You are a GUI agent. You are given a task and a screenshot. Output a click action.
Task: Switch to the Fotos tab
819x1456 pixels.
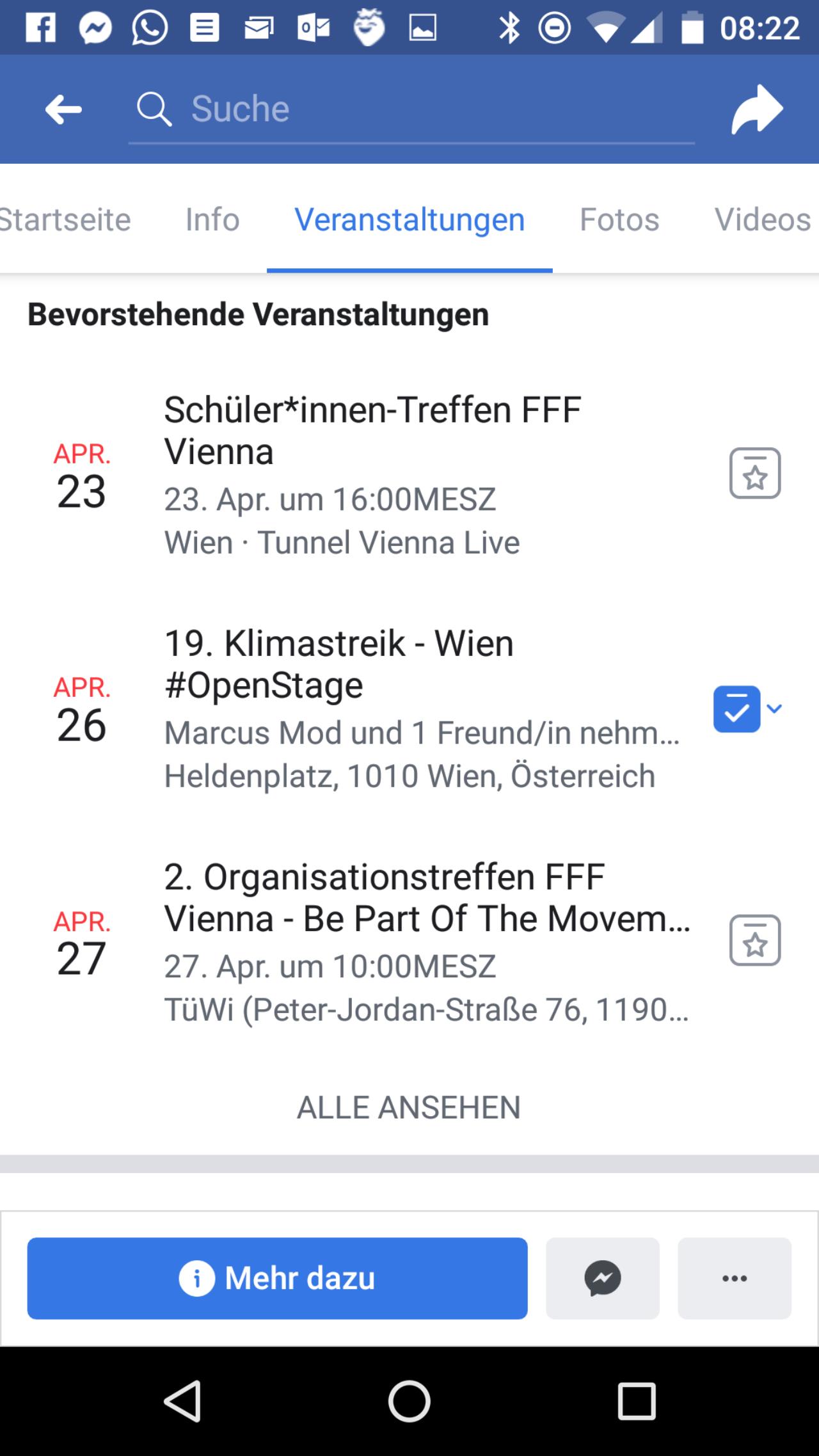pos(619,220)
